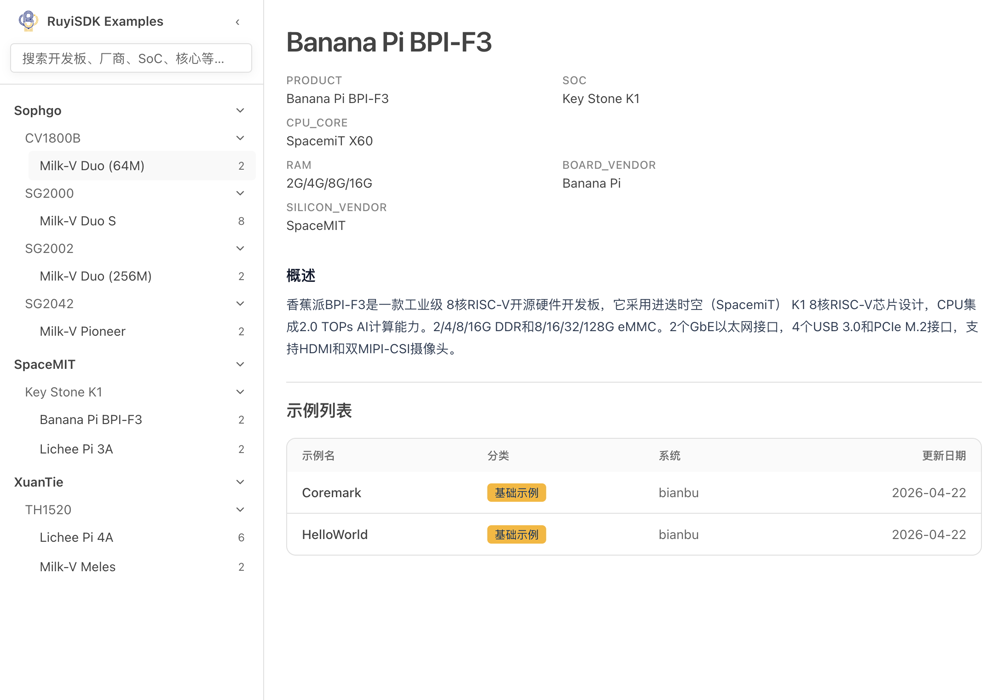Screen dimensions: 1004x700
Task: Click the SOC value Key Stone K1
Action: point(601,99)
